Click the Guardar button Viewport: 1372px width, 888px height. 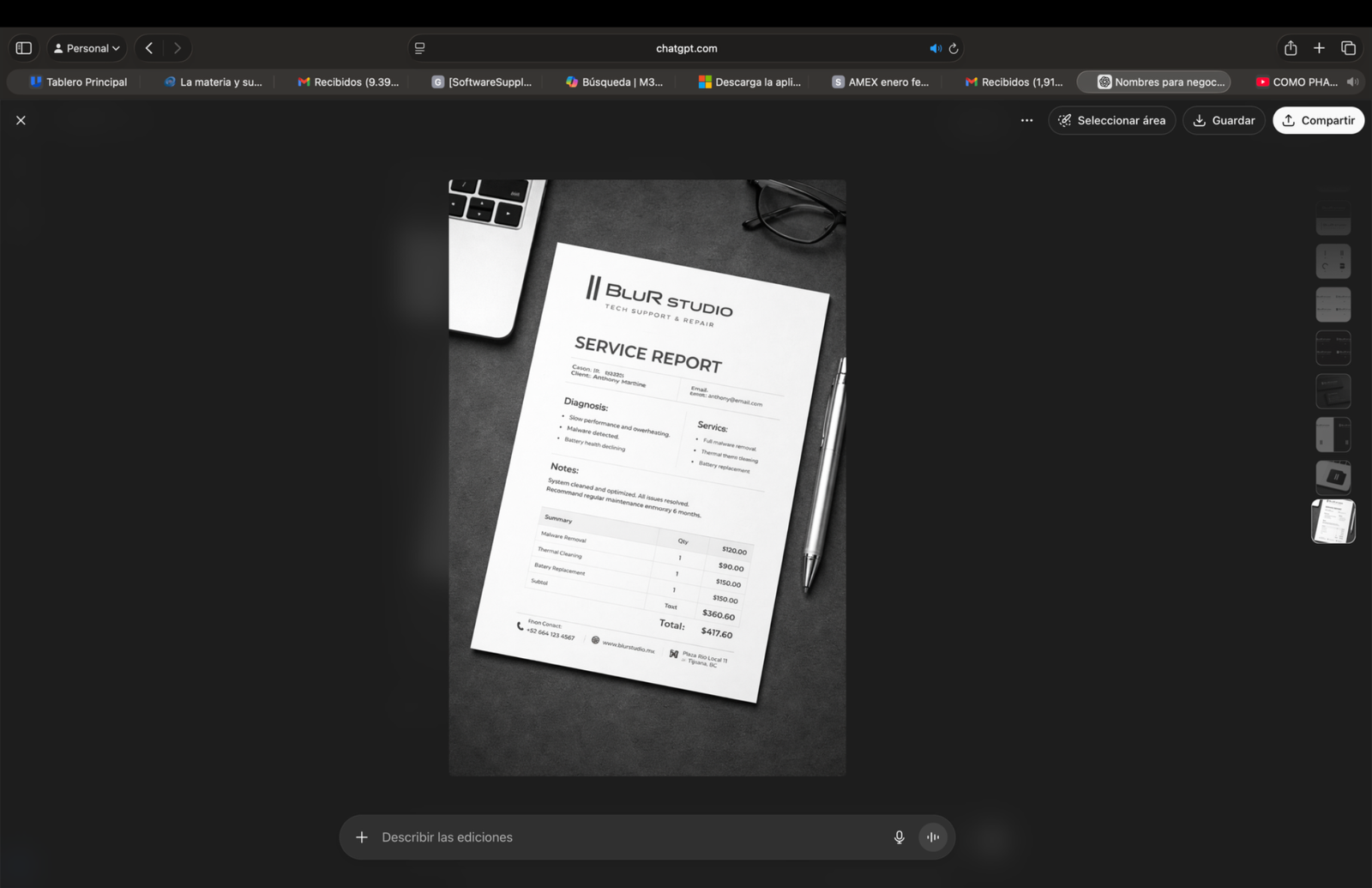pos(1224,120)
